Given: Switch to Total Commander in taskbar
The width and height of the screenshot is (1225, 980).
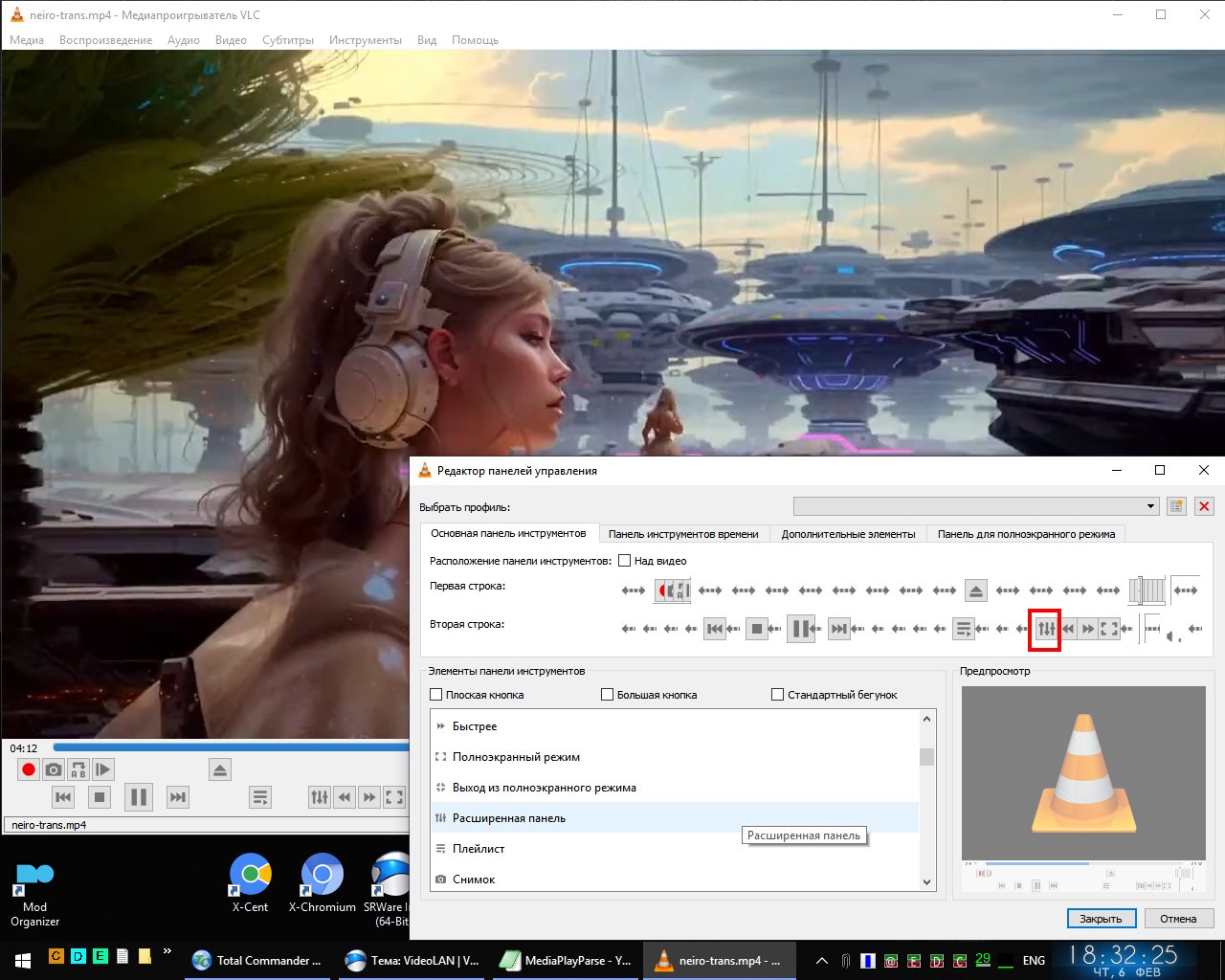Looking at the screenshot, I should pyautogui.click(x=259, y=961).
